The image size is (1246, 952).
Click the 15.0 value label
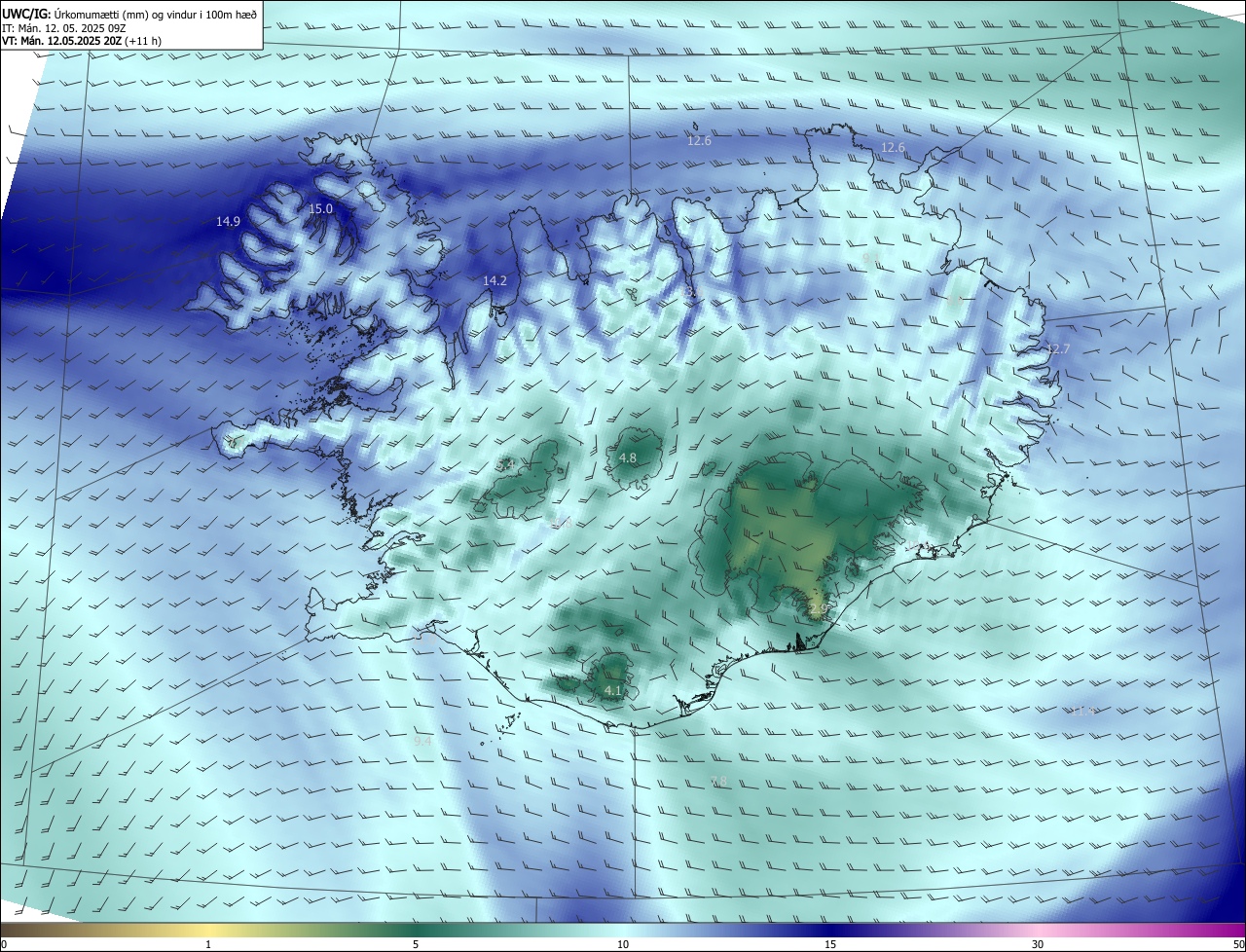tap(320, 209)
